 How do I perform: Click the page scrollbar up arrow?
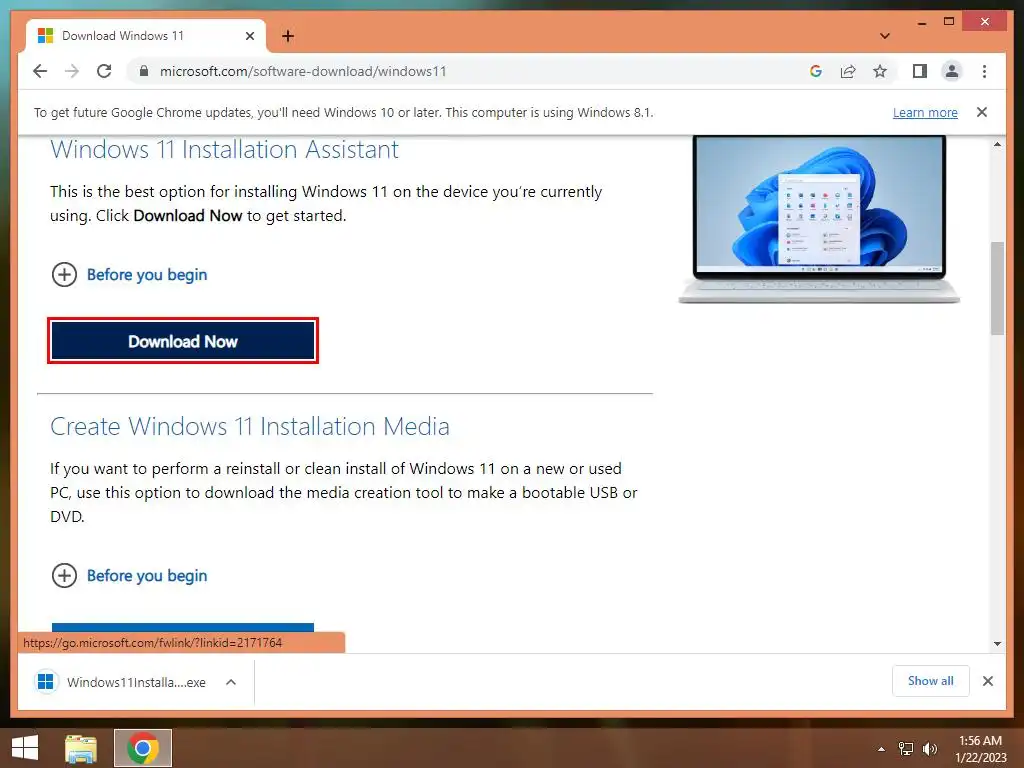(997, 144)
